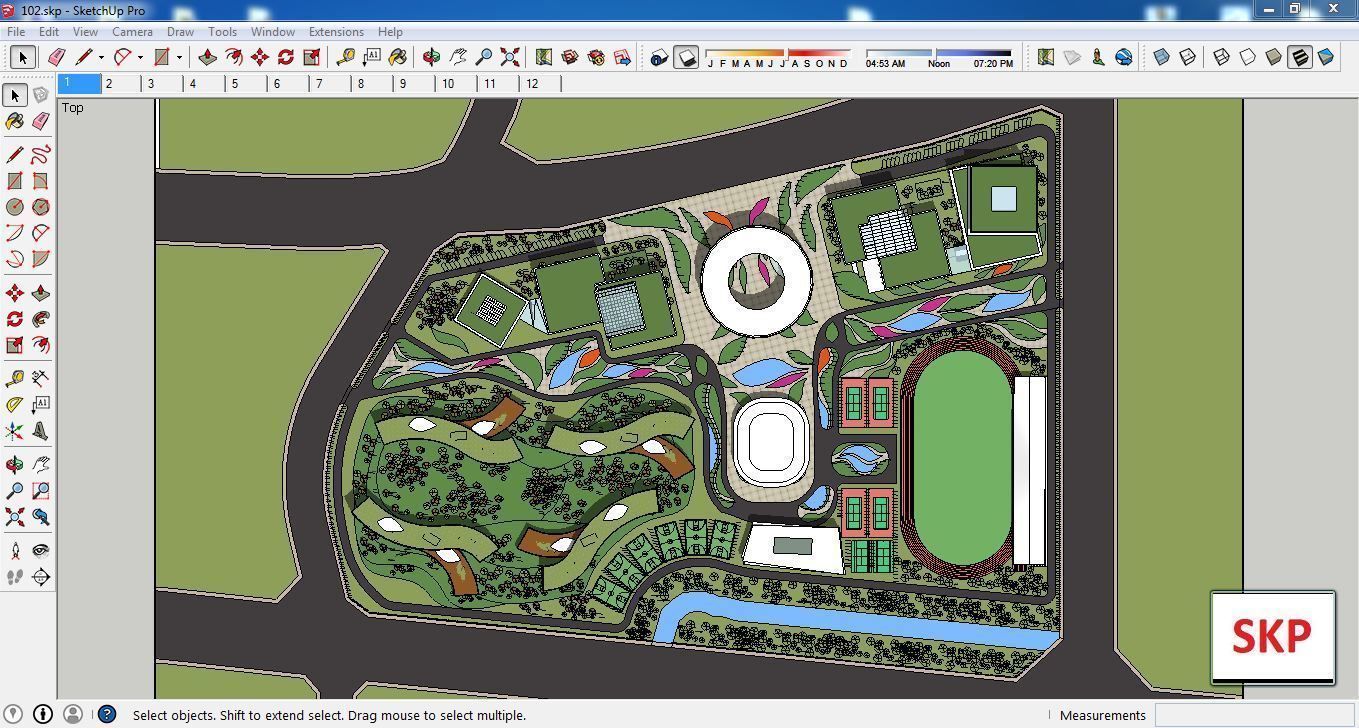Open the Camera menu
The height and width of the screenshot is (728, 1359).
click(132, 31)
